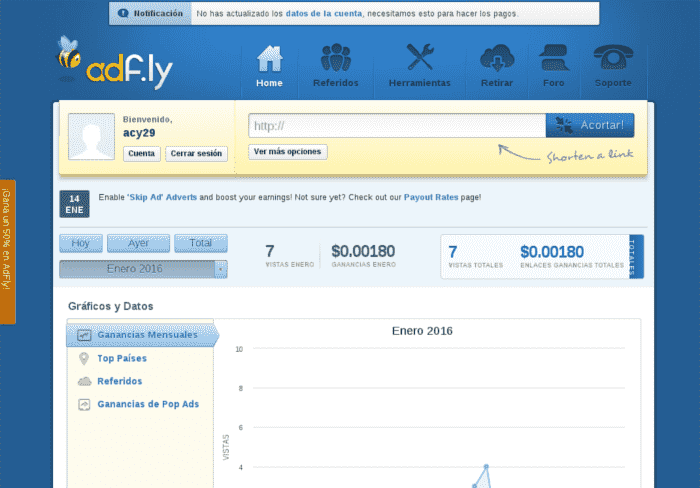The height and width of the screenshot is (488, 700).
Task: Click the $0.00180 Enlaces Ganancias Totales value
Action: pyautogui.click(x=552, y=252)
